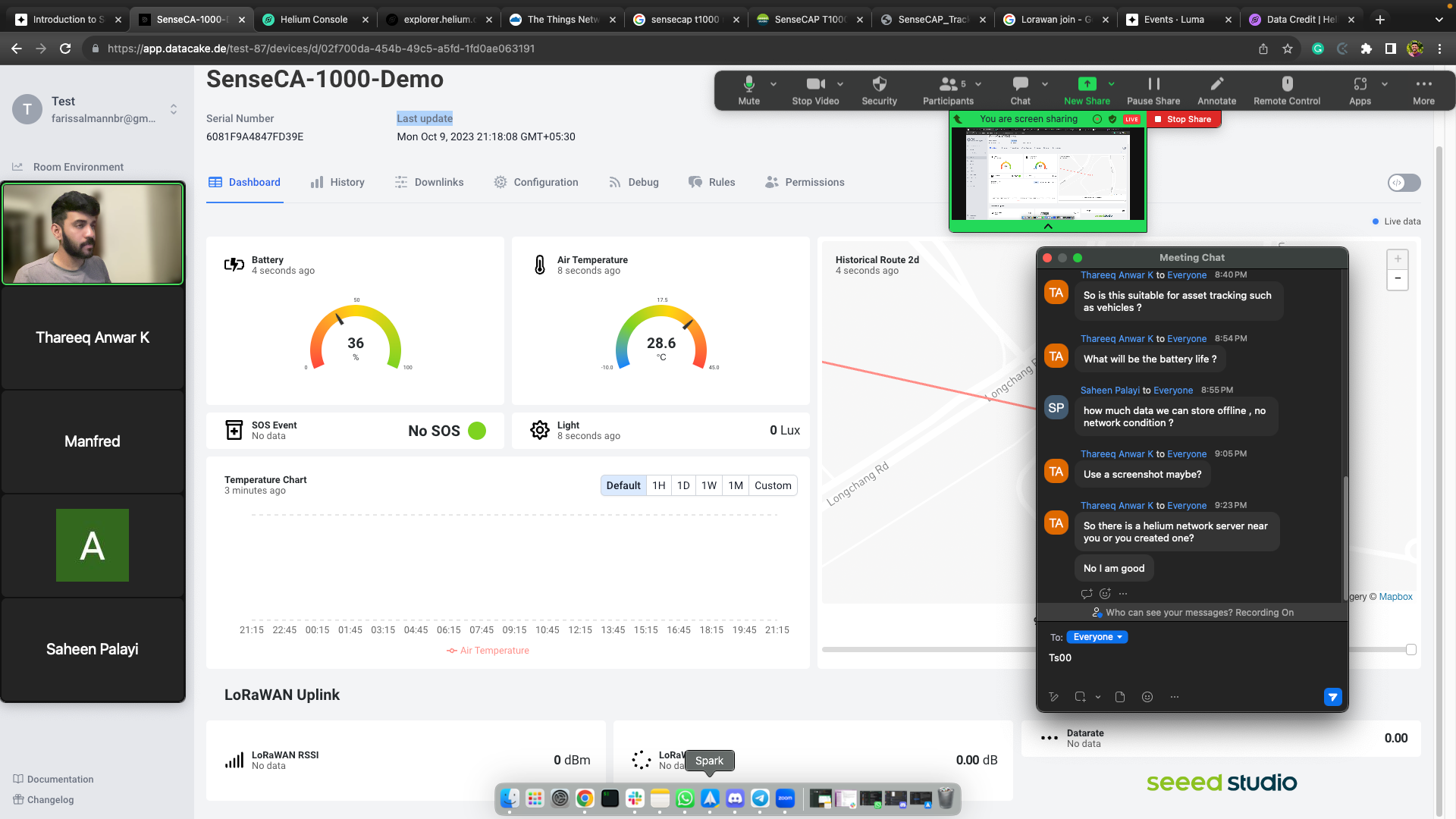Reload the browser page
Viewport: 1456px width, 819px height.
click(x=65, y=49)
